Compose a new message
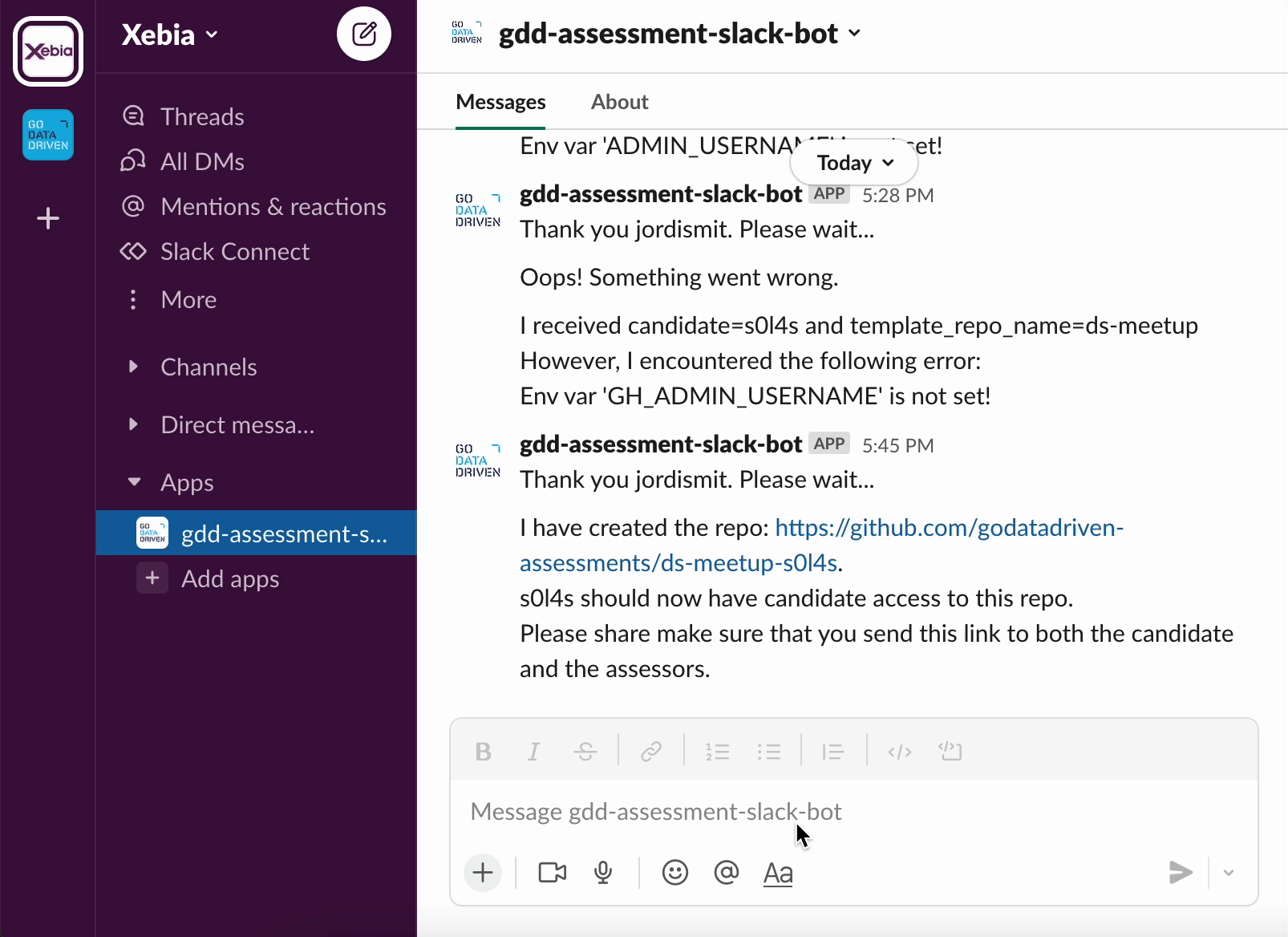 364,34
